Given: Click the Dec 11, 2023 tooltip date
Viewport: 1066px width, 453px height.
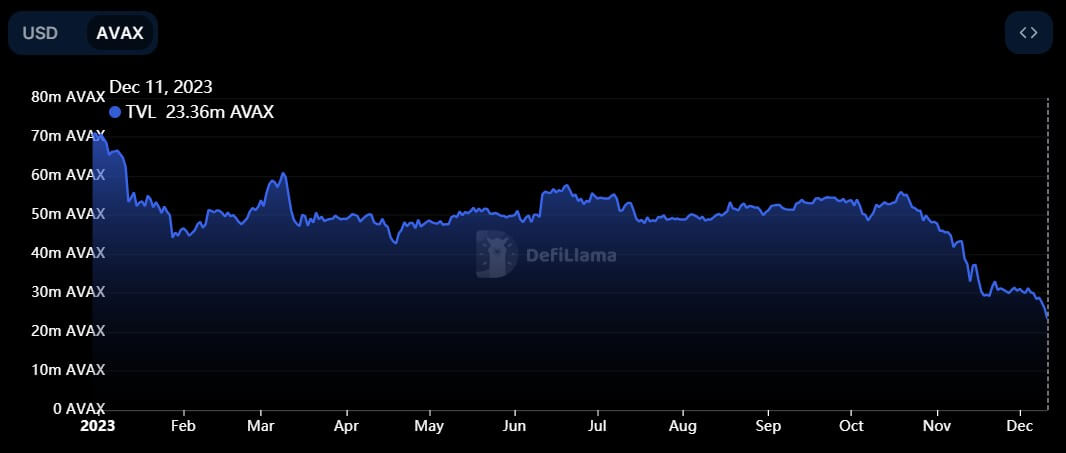Looking at the screenshot, I should click(161, 87).
